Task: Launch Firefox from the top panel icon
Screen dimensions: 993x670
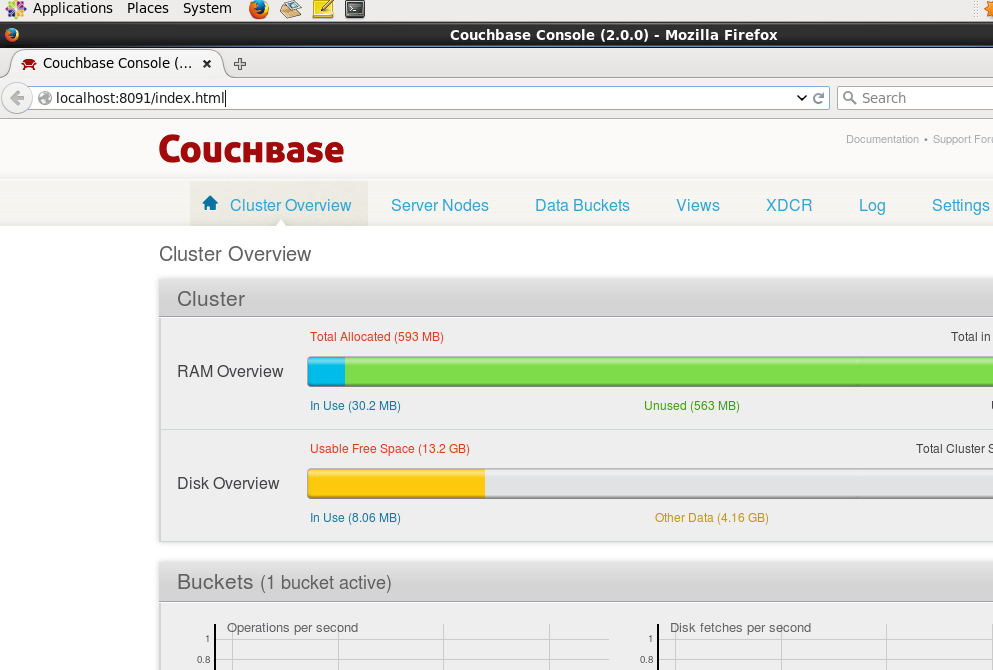Action: pos(258,9)
